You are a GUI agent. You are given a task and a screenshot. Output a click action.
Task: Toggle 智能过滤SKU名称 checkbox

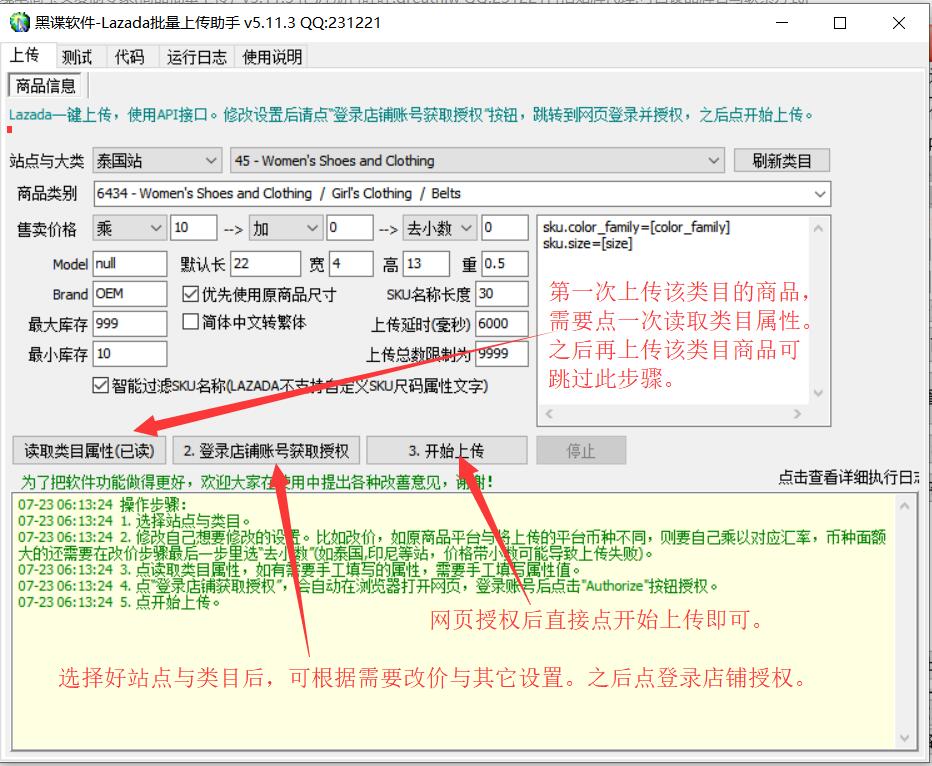(100, 386)
